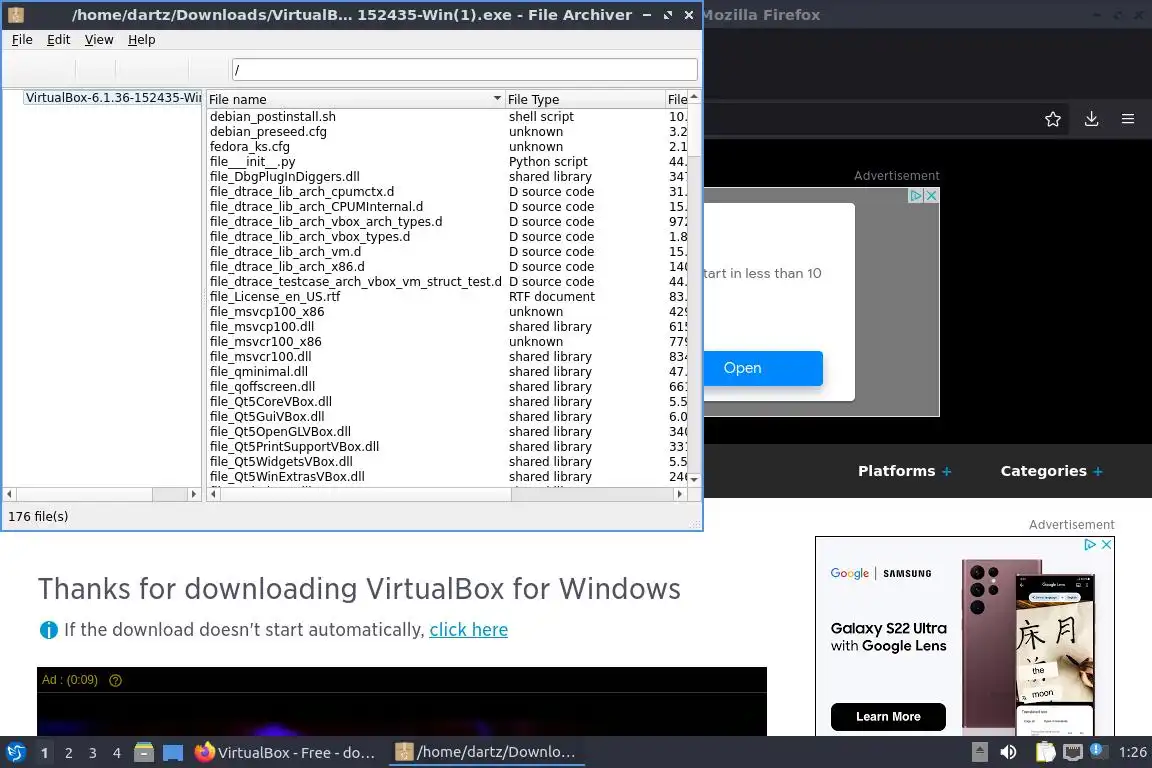The height and width of the screenshot is (768, 1152).
Task: Click the blue Open button in the ad
Action: pos(763,368)
